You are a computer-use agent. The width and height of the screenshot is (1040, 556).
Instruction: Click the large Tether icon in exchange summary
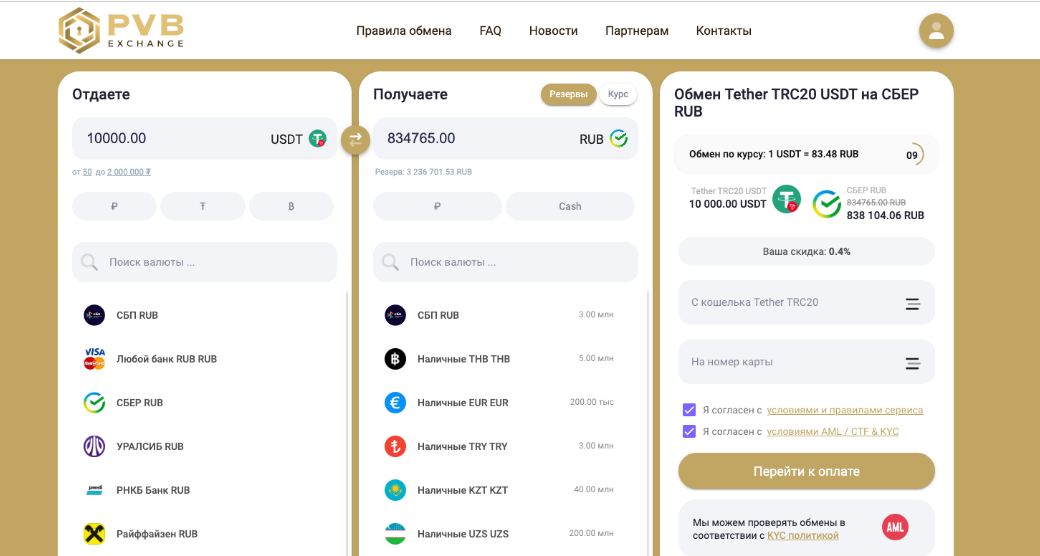pos(787,199)
